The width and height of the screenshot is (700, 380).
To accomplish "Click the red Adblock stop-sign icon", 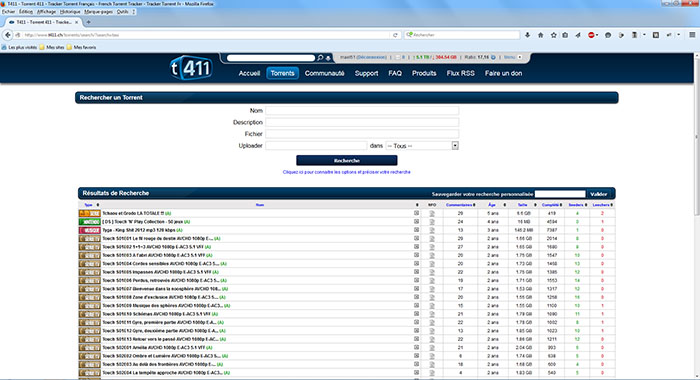I will click(591, 35).
